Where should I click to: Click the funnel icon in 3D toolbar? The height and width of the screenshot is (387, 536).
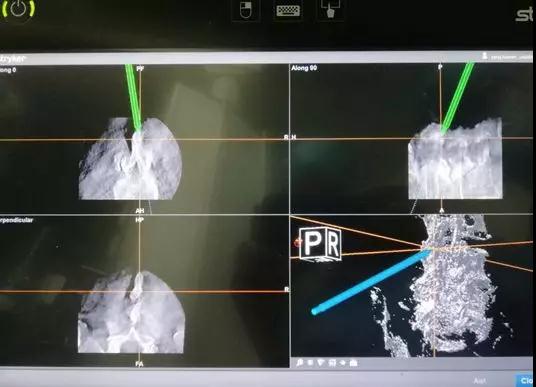(x=321, y=362)
